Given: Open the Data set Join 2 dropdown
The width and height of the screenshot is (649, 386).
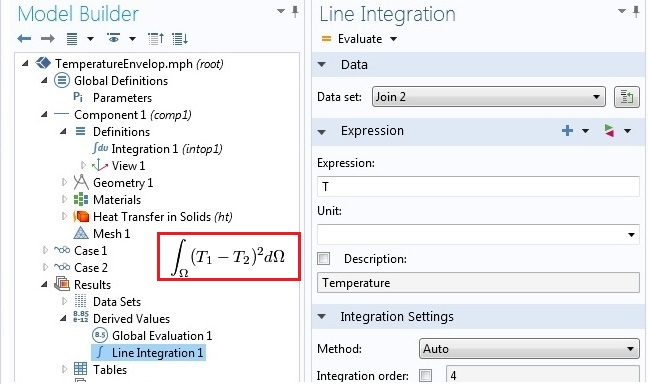Looking at the screenshot, I should 488,97.
